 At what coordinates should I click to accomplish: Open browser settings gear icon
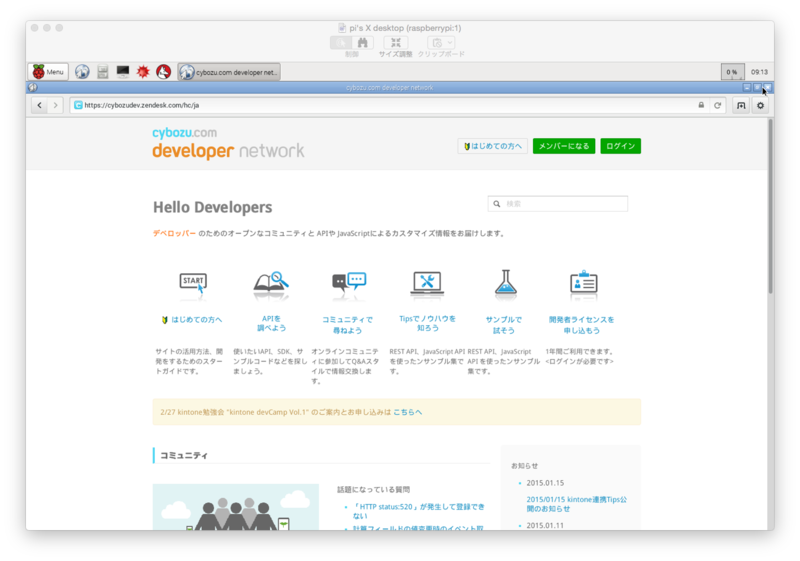click(760, 105)
